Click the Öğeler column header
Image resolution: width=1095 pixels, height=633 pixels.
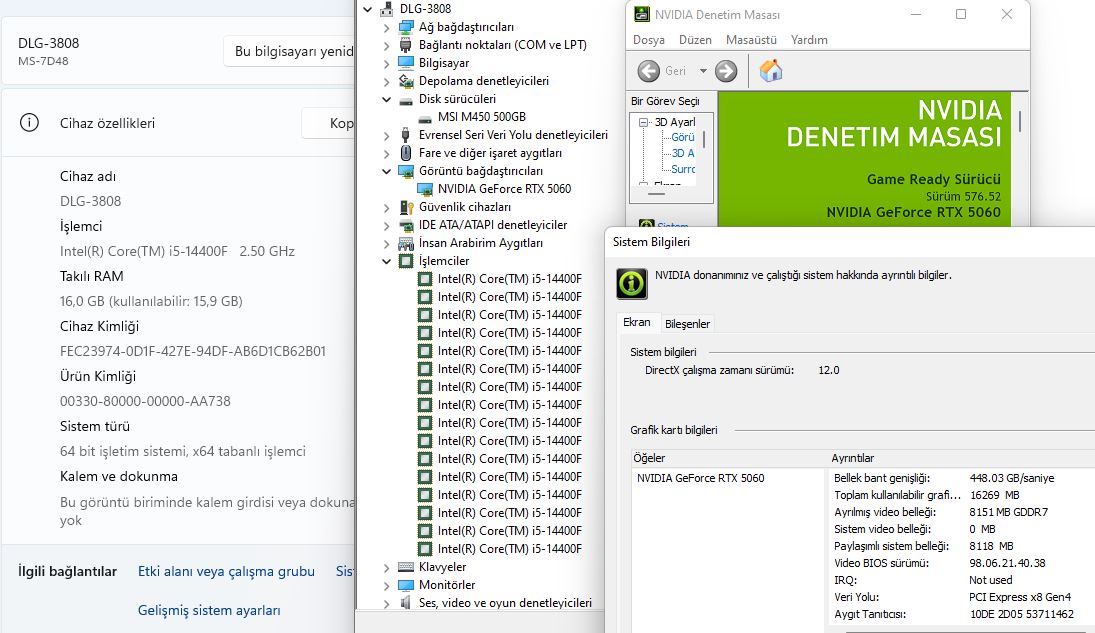click(728, 458)
